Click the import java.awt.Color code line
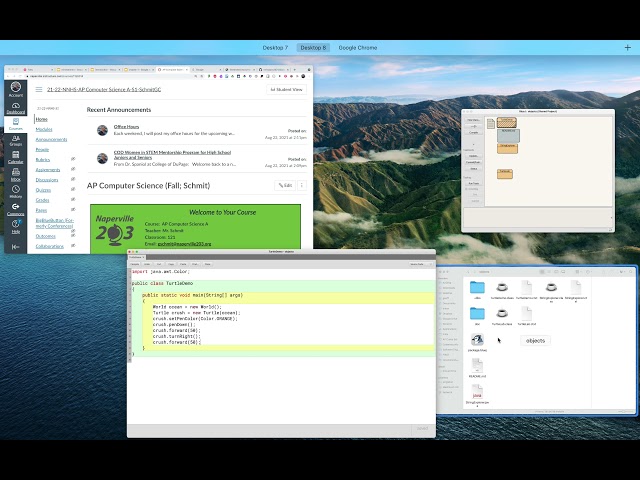 161,272
